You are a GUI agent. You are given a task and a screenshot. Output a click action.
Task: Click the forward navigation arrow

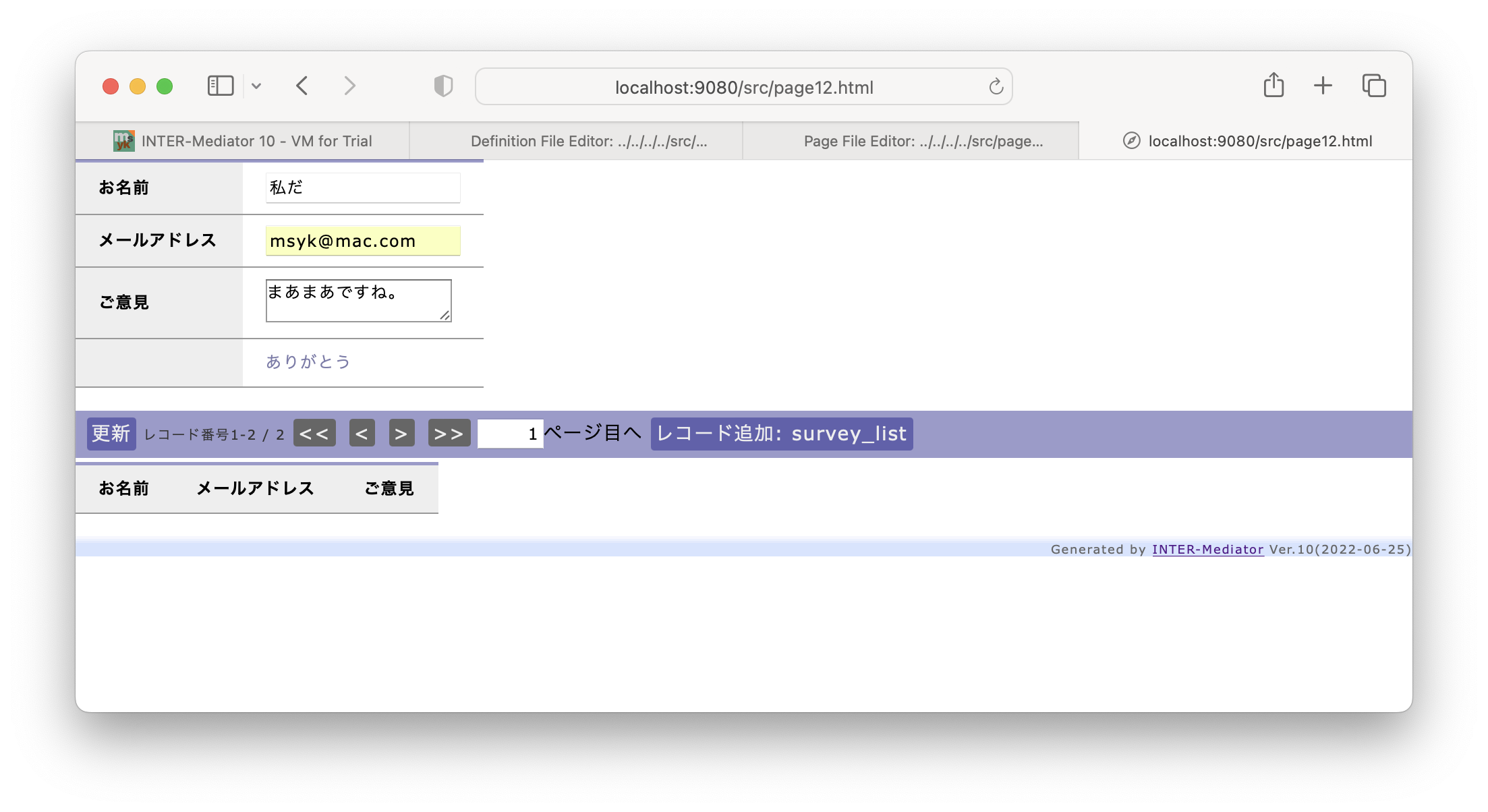[349, 86]
